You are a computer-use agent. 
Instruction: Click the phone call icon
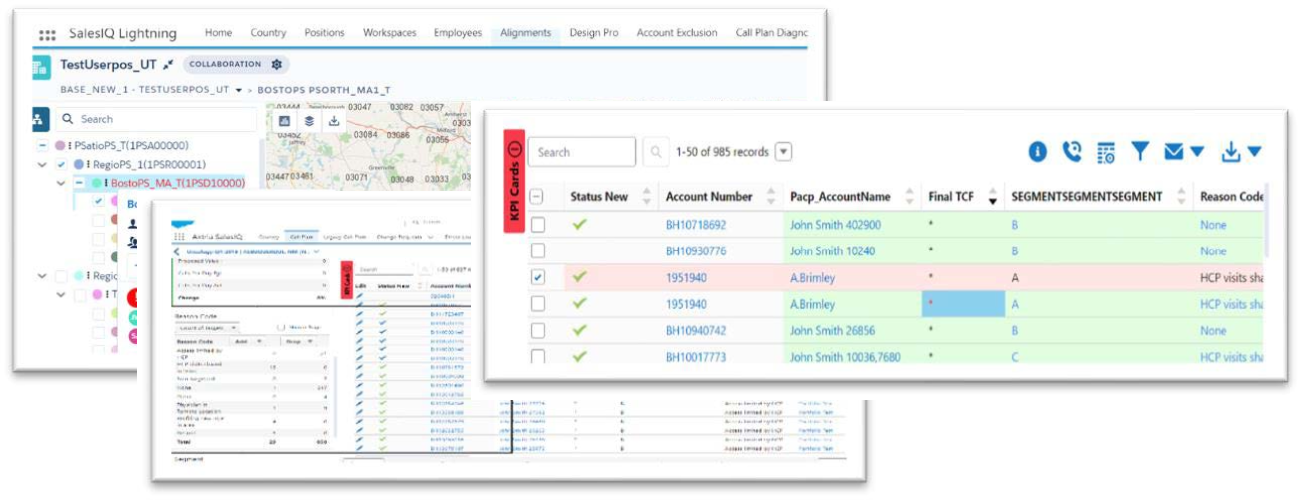pos(1071,152)
